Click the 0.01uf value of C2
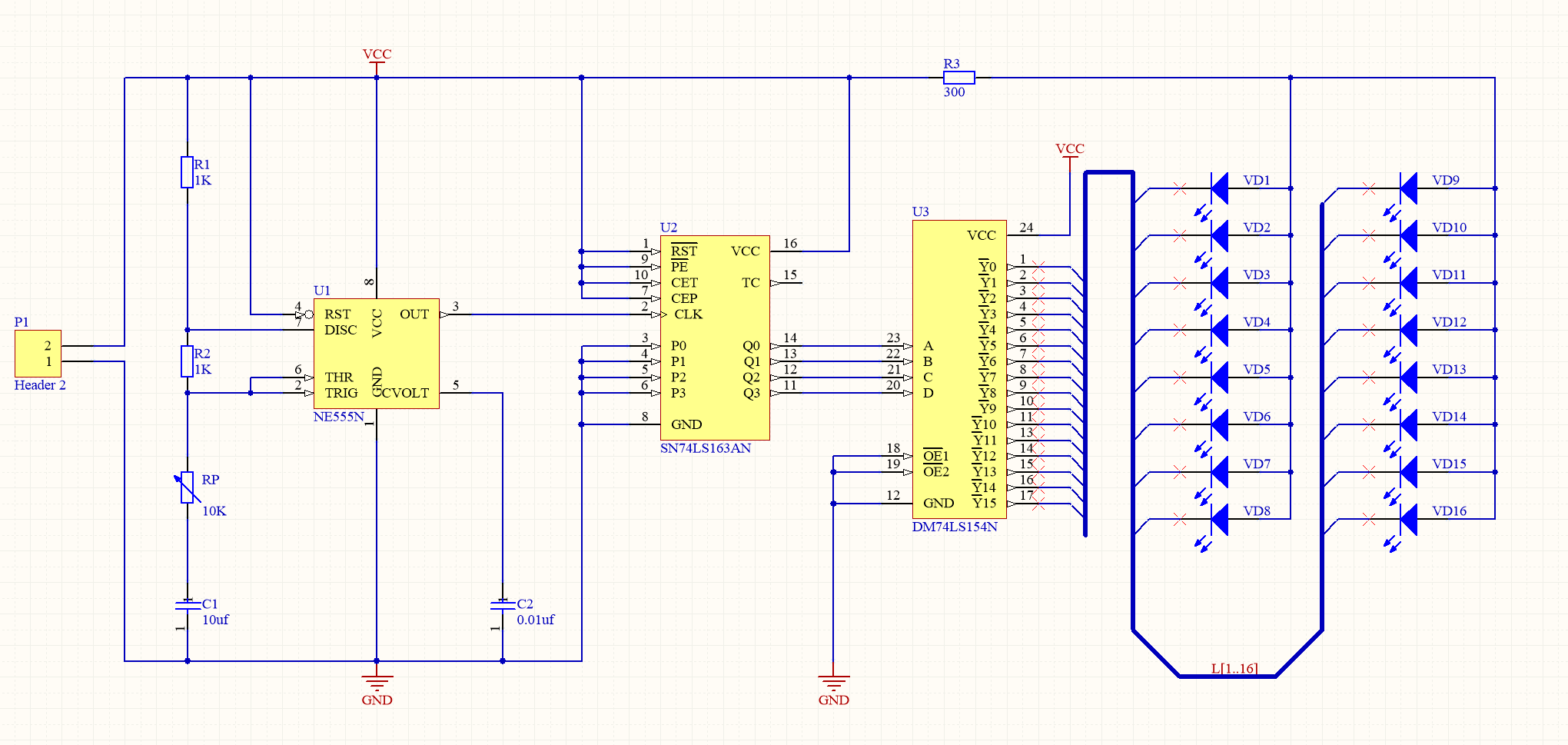The height and width of the screenshot is (745, 1568). [535, 620]
